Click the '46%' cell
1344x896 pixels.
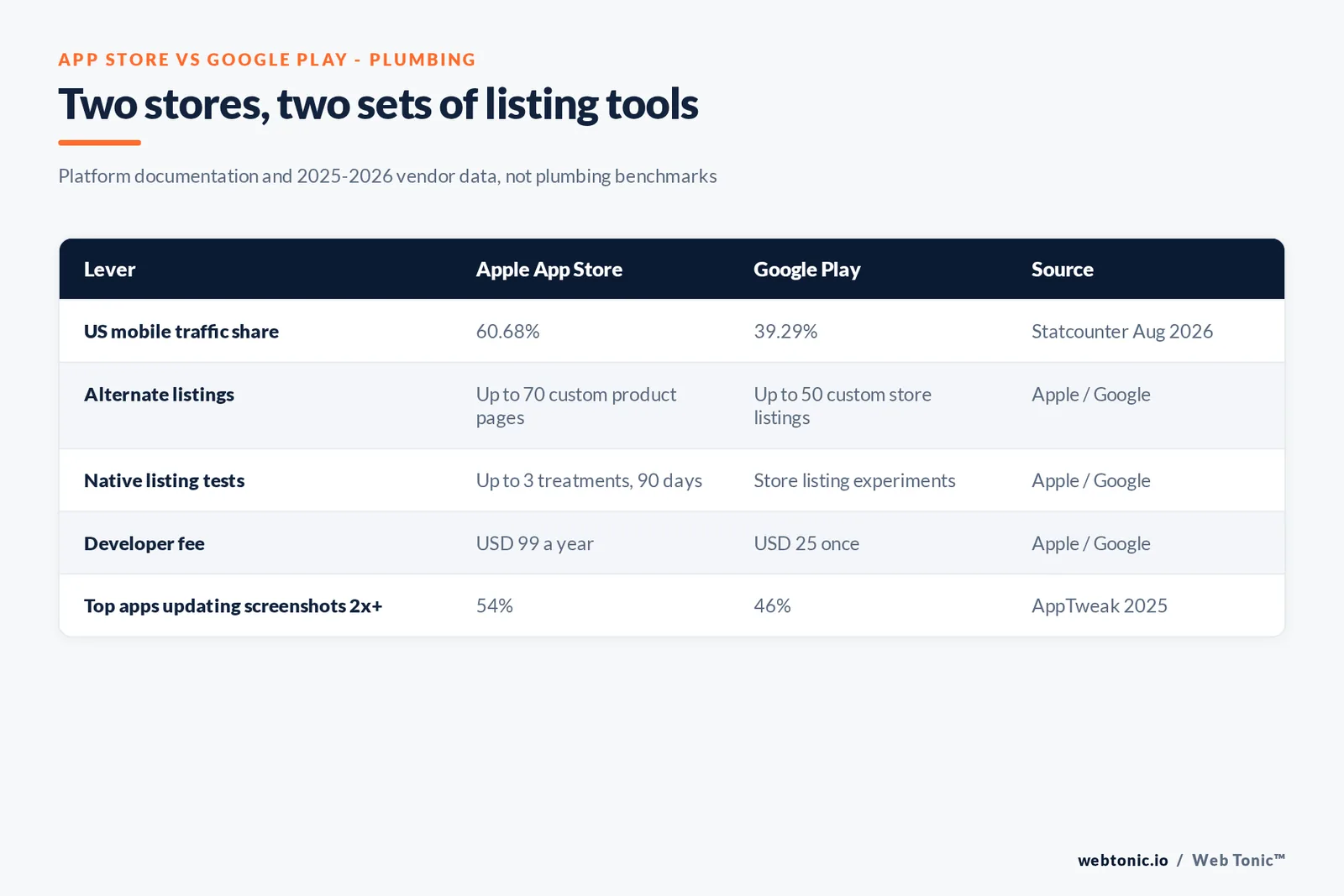[x=773, y=606]
